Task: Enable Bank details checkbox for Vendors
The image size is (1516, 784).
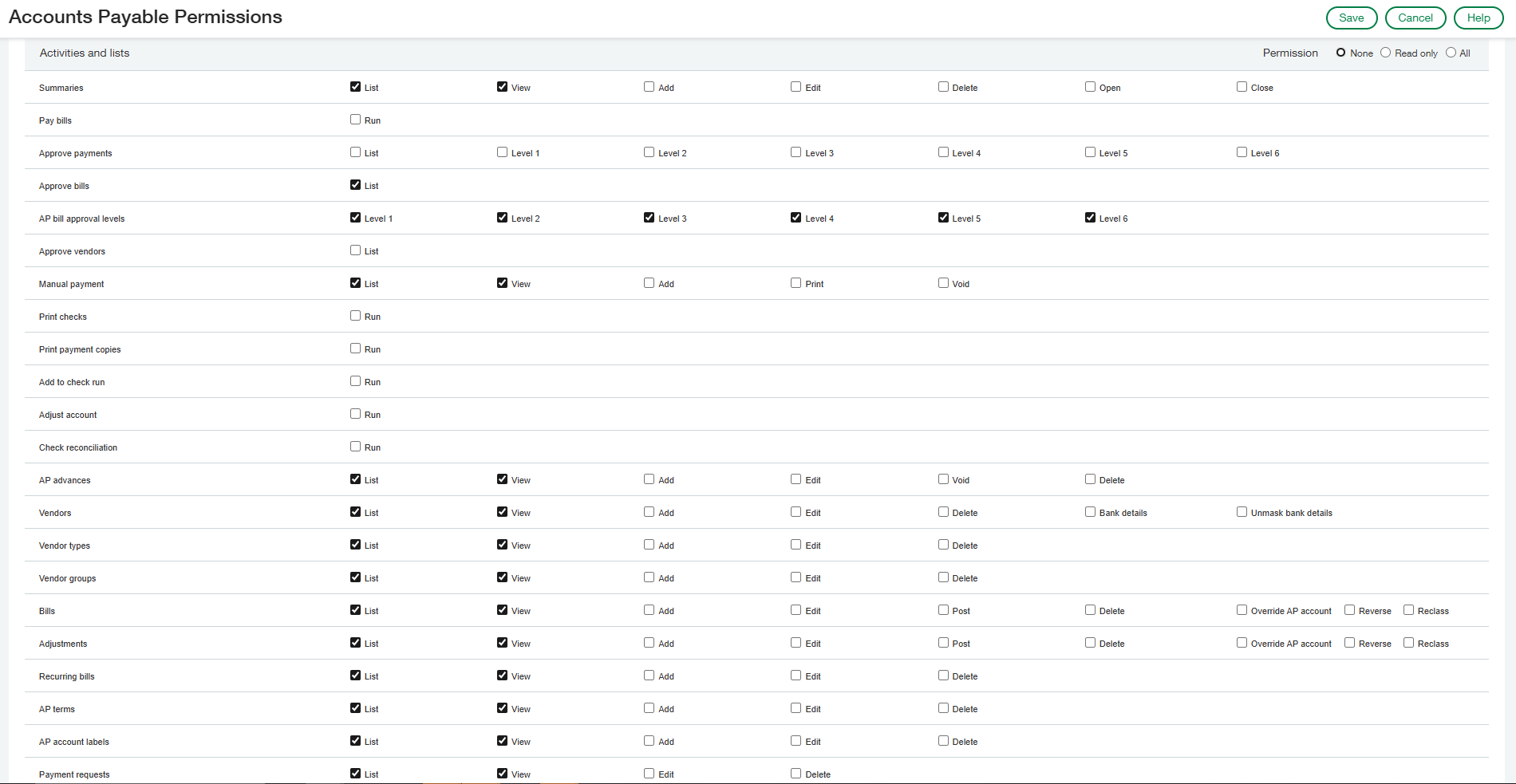Action: point(1090,512)
